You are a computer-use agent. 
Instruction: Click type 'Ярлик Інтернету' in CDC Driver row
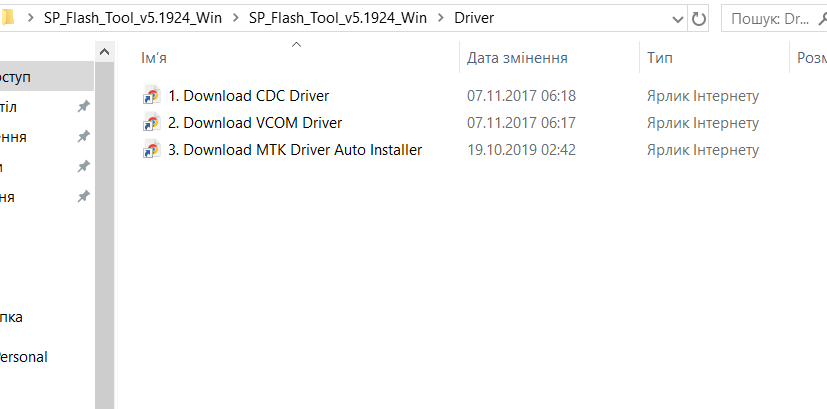[x=703, y=96]
